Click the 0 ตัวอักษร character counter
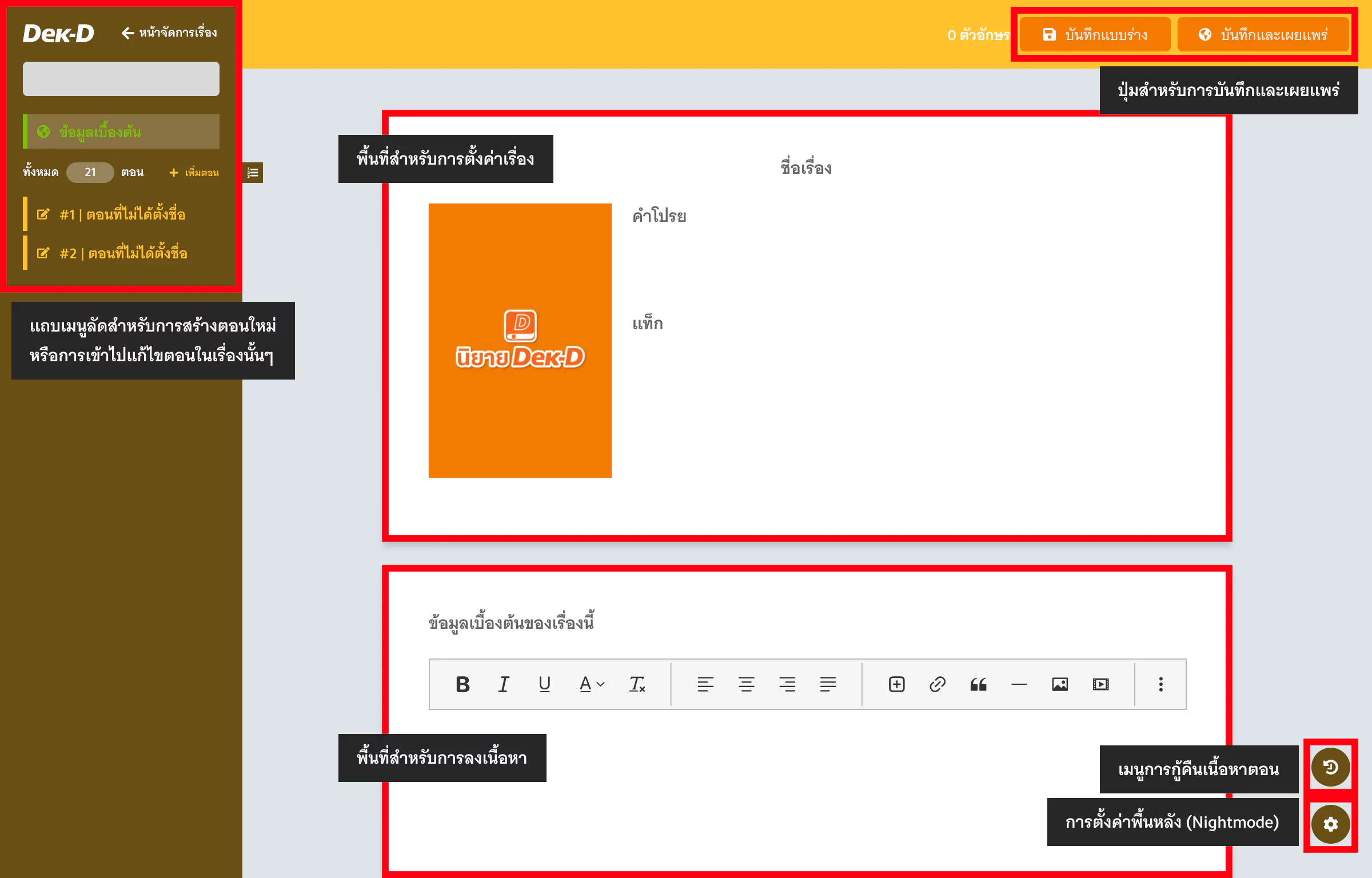The height and width of the screenshot is (878, 1372). point(979,35)
